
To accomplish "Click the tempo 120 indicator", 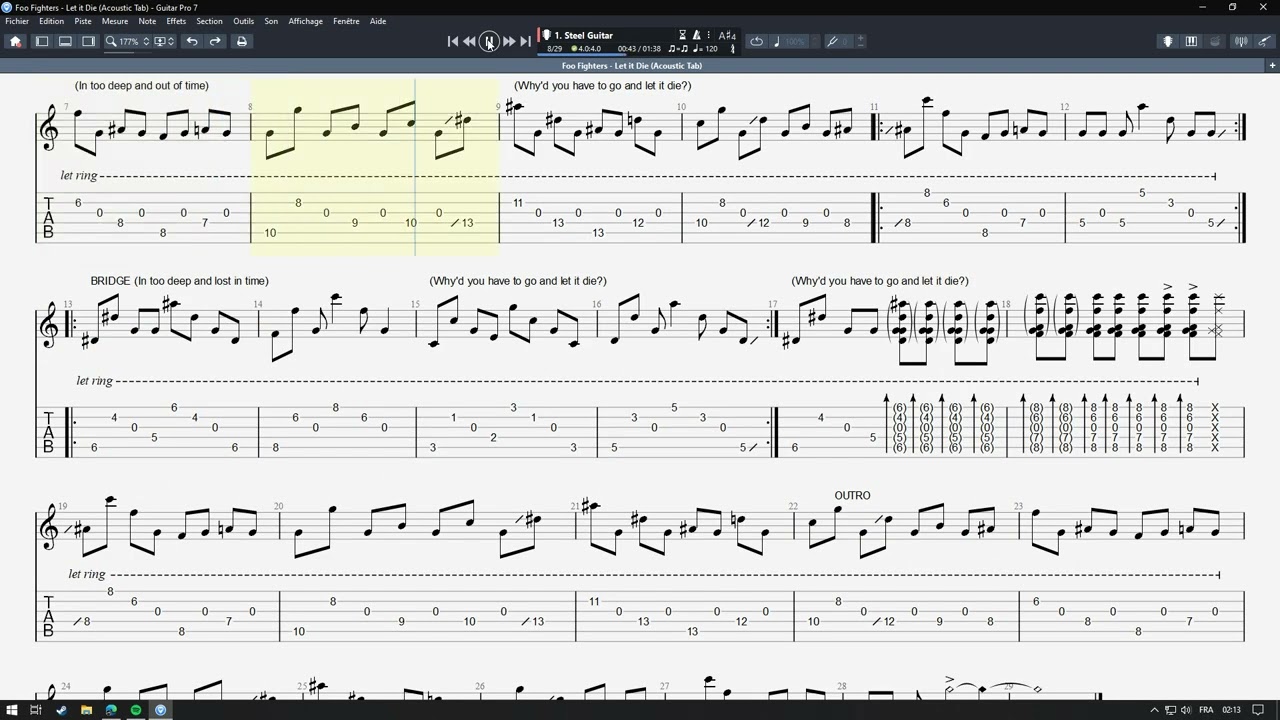I will [706, 48].
